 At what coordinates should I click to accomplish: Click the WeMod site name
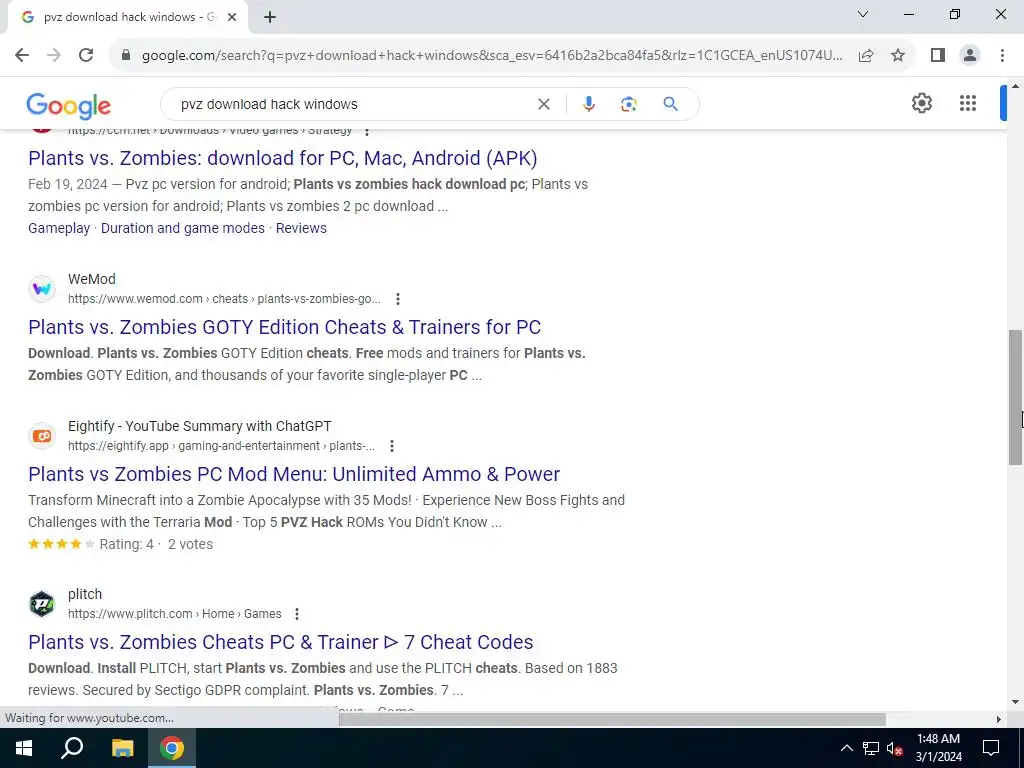[x=91, y=279]
